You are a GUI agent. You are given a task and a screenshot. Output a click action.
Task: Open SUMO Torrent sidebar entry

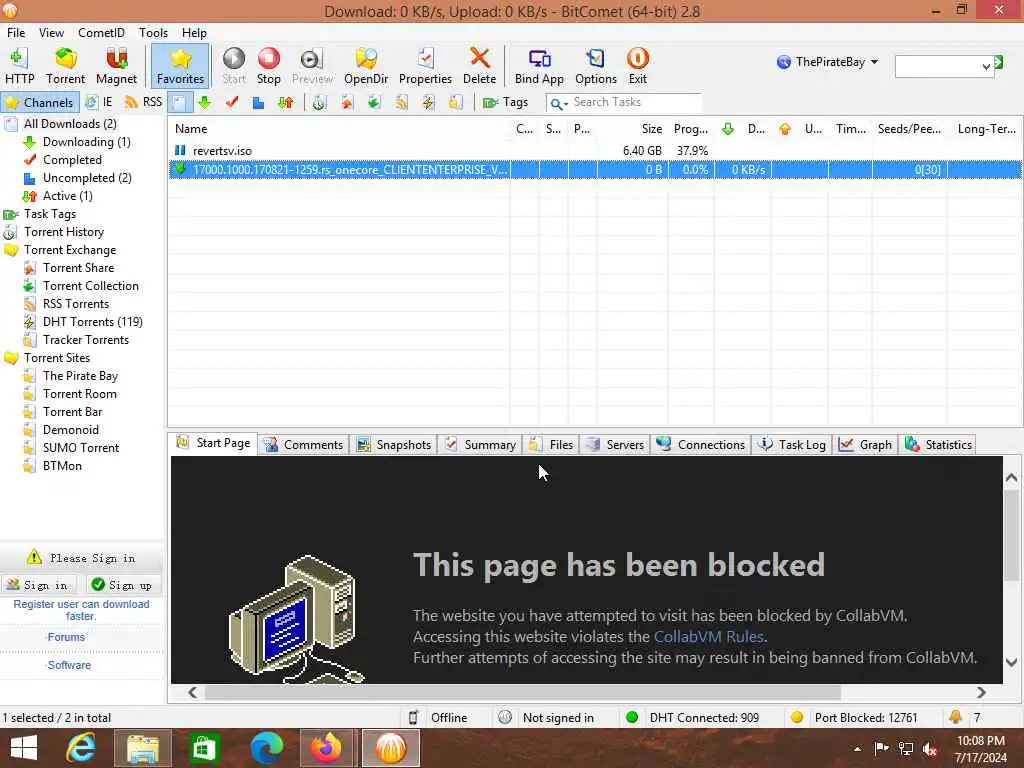click(x=81, y=448)
